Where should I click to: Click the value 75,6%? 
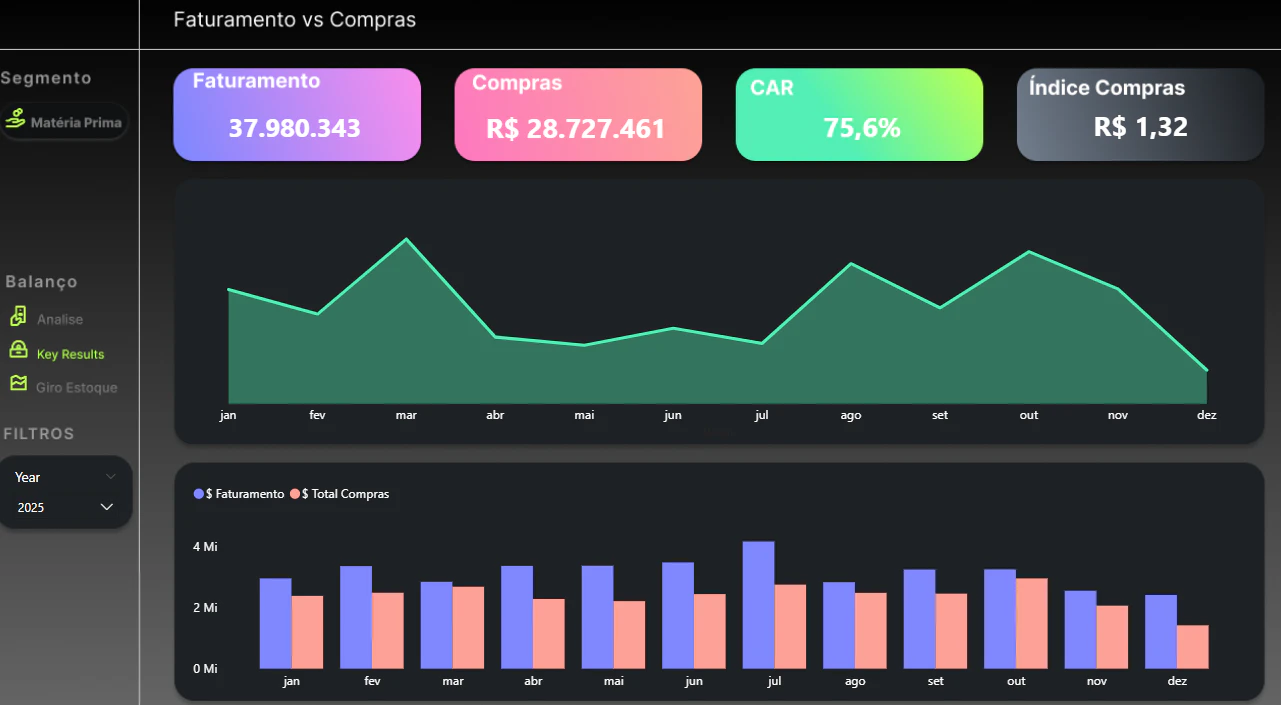coord(862,128)
